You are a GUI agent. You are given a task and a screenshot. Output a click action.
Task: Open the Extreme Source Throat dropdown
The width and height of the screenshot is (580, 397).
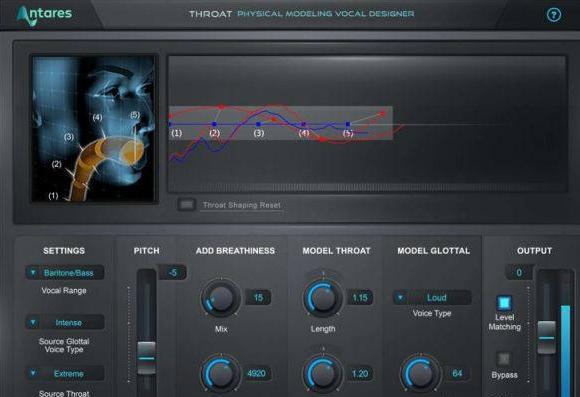65,374
